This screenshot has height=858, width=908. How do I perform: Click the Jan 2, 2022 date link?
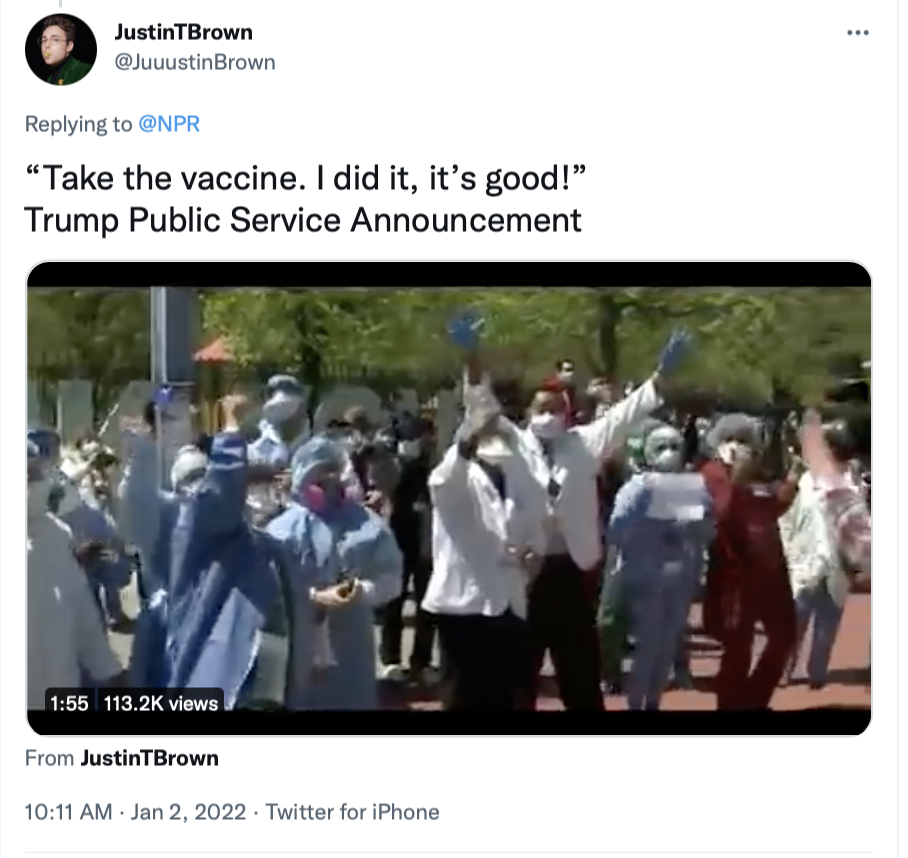188,812
